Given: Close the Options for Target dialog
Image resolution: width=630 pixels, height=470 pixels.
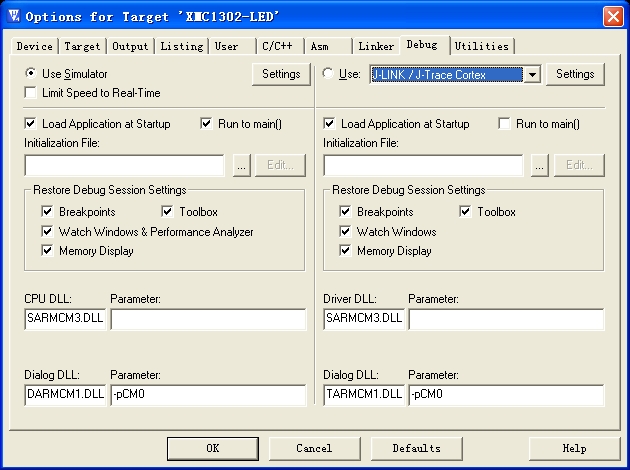Looking at the screenshot, I should pos(612,16).
